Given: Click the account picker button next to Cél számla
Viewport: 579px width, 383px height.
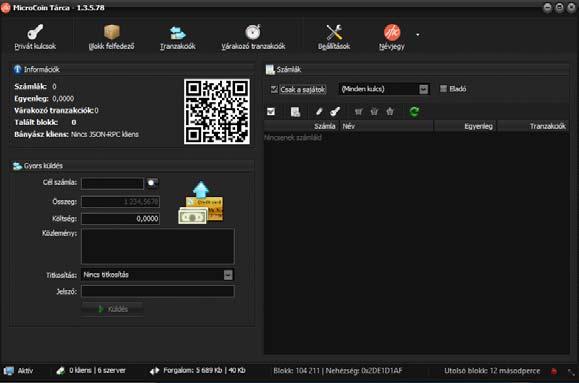Looking at the screenshot, I should tap(152, 183).
